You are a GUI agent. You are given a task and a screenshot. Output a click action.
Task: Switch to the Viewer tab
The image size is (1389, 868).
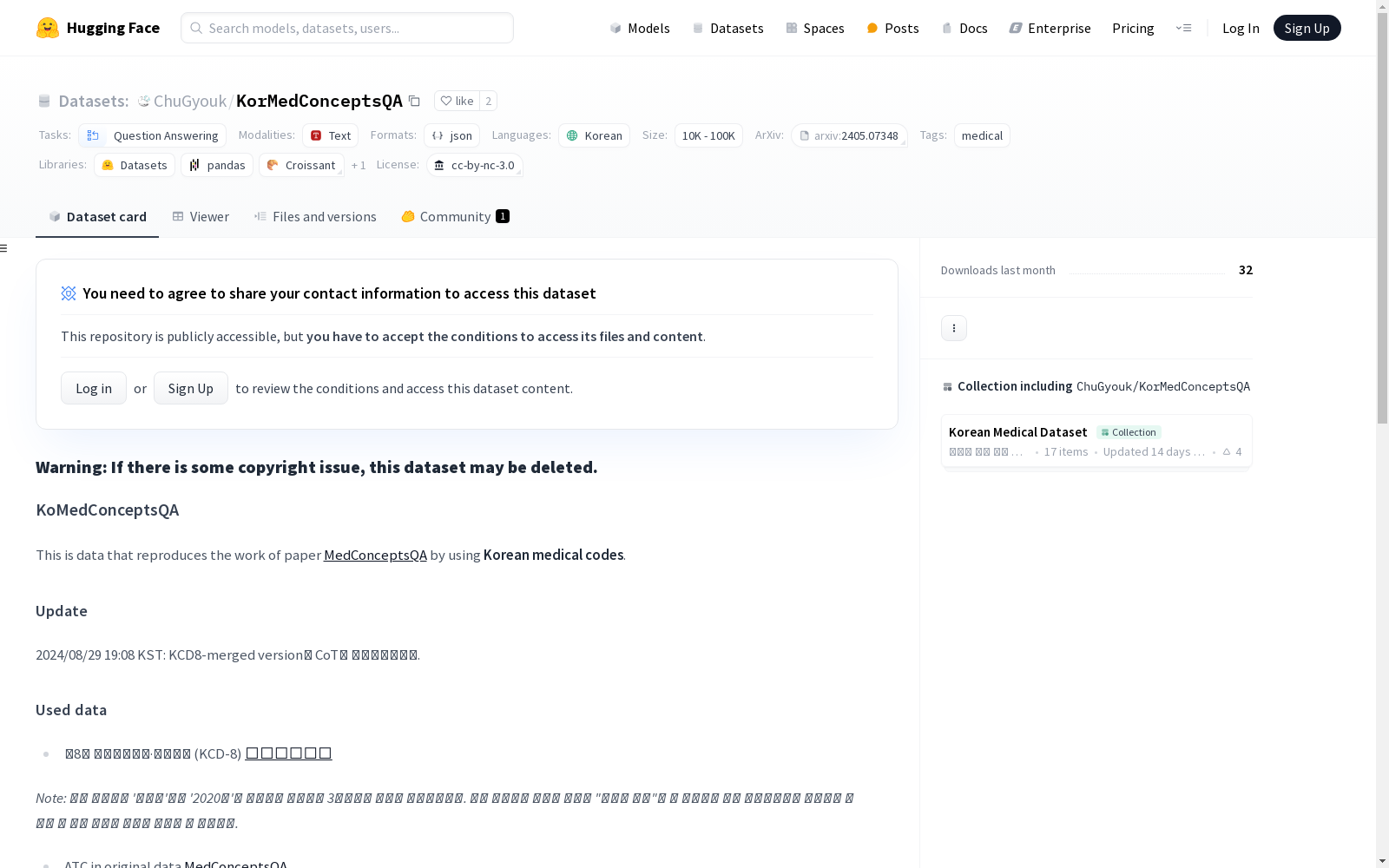201,217
